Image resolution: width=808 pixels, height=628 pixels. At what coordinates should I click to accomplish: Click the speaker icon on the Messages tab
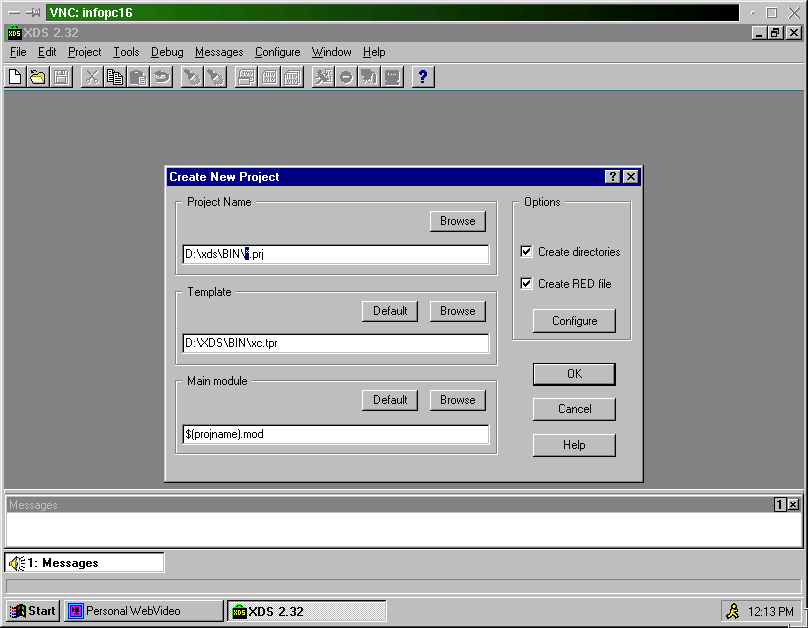click(x=17, y=563)
